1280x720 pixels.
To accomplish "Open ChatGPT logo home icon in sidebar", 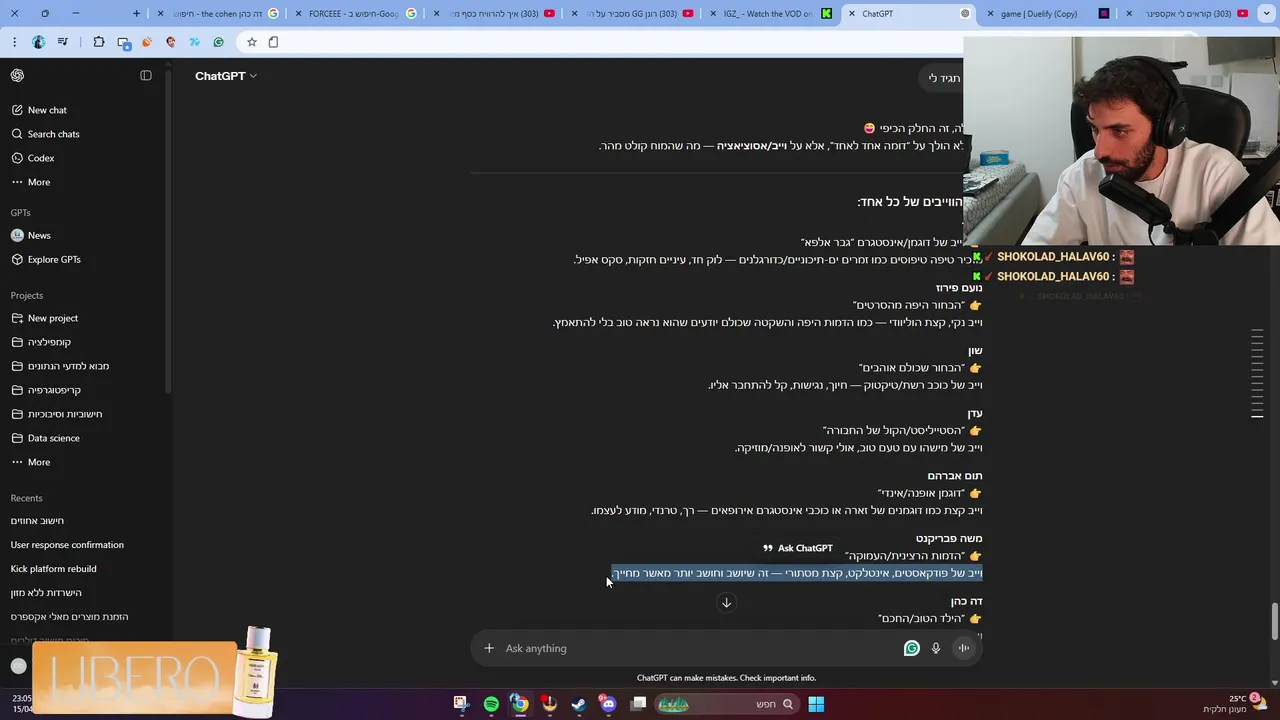I will pos(17,76).
